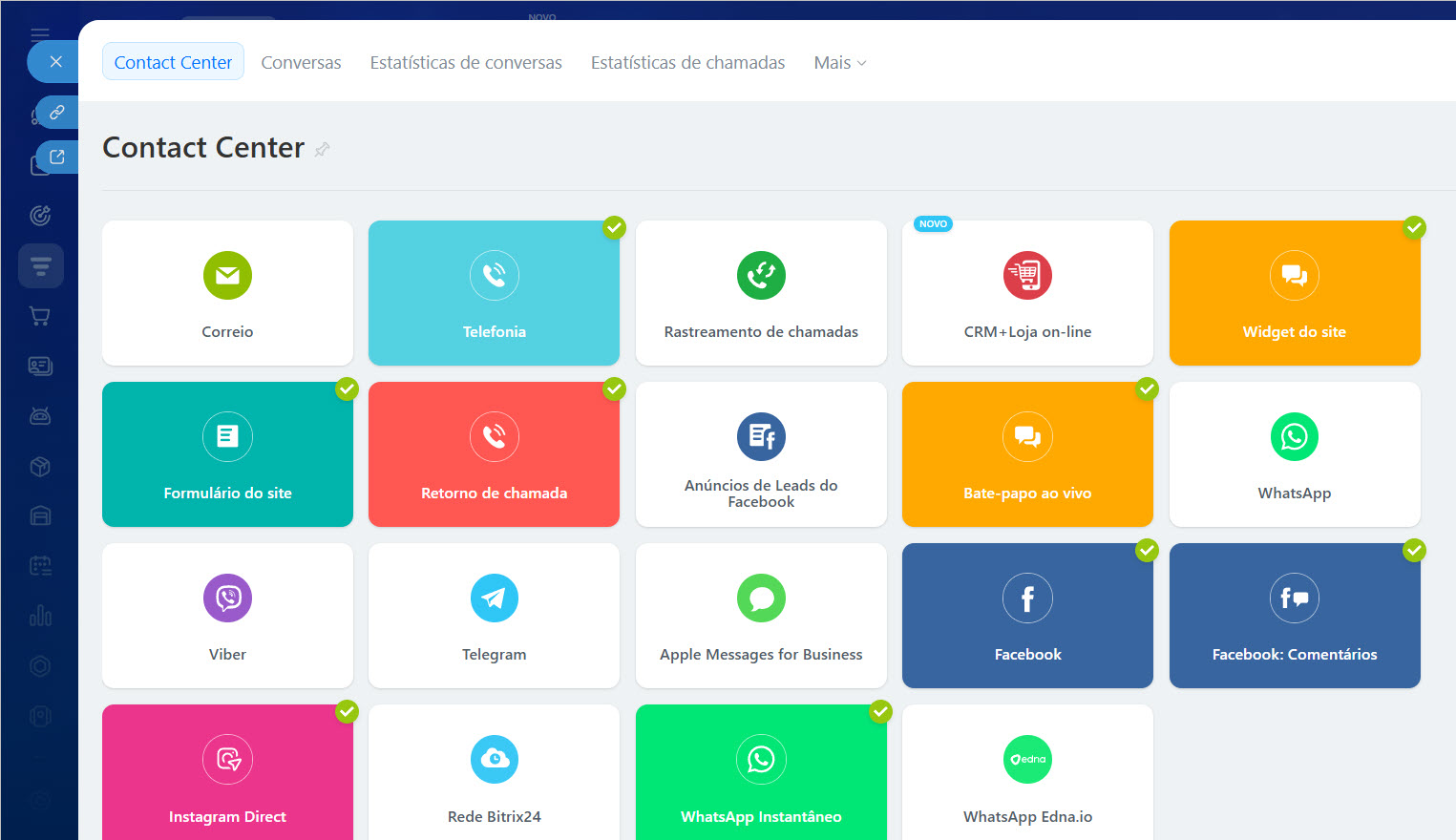The image size is (1456, 840).
Task: Close the slider panel with X button
Action: pyautogui.click(x=56, y=62)
